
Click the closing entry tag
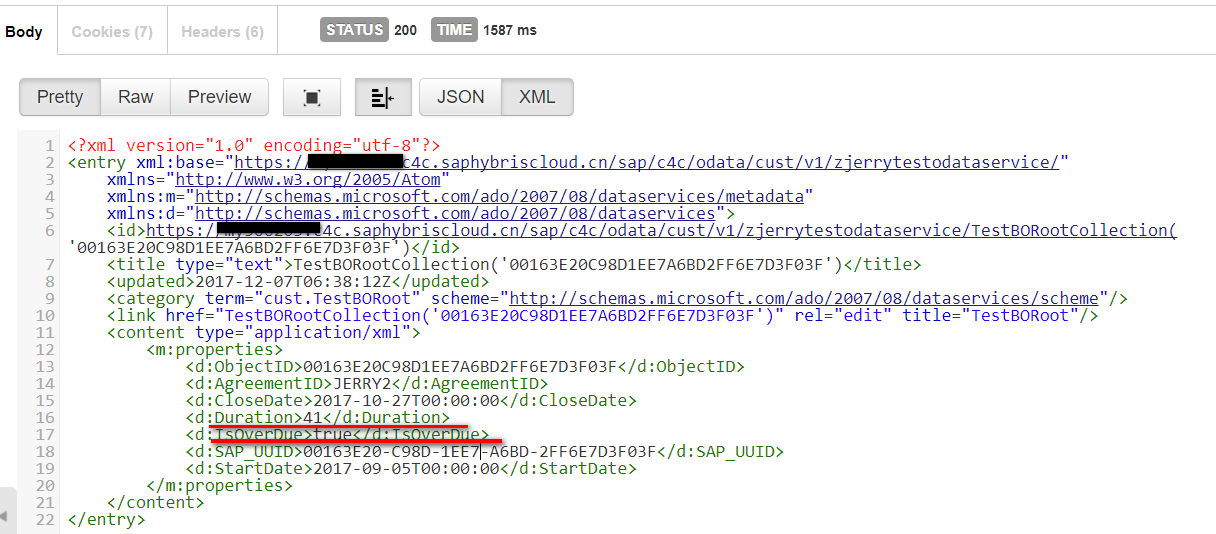pos(106,520)
